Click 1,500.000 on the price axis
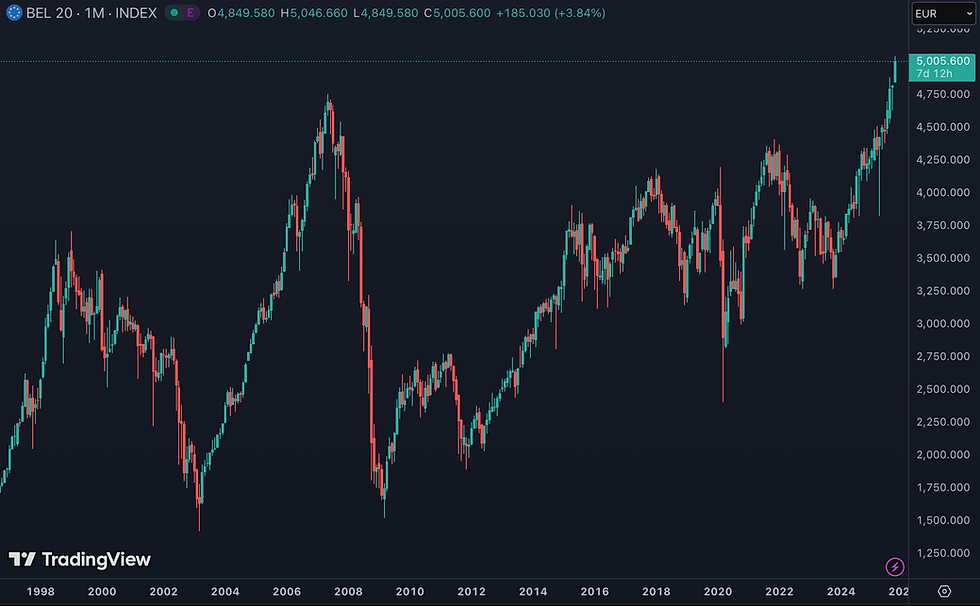 [942, 520]
